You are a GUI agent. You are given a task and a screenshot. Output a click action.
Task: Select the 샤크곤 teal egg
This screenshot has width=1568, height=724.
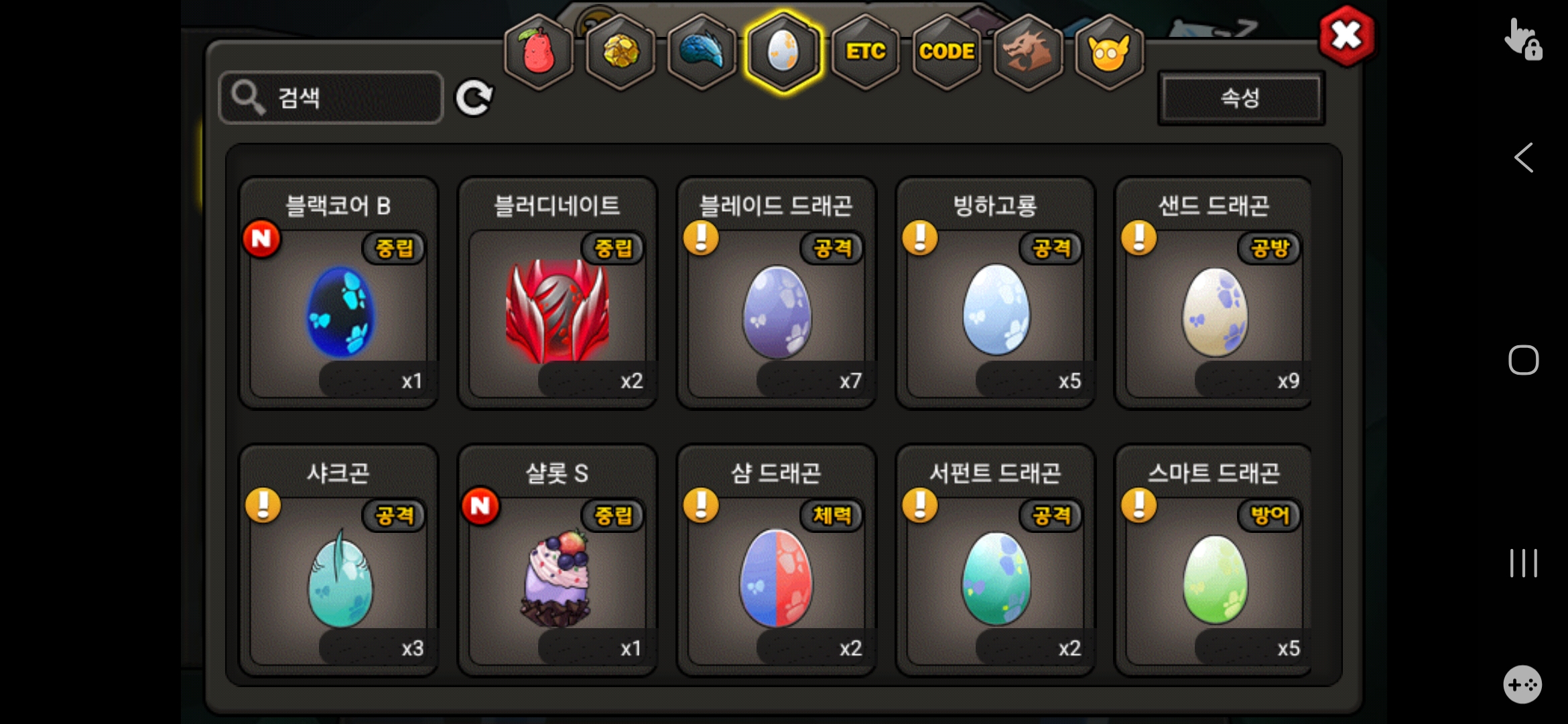(x=339, y=560)
